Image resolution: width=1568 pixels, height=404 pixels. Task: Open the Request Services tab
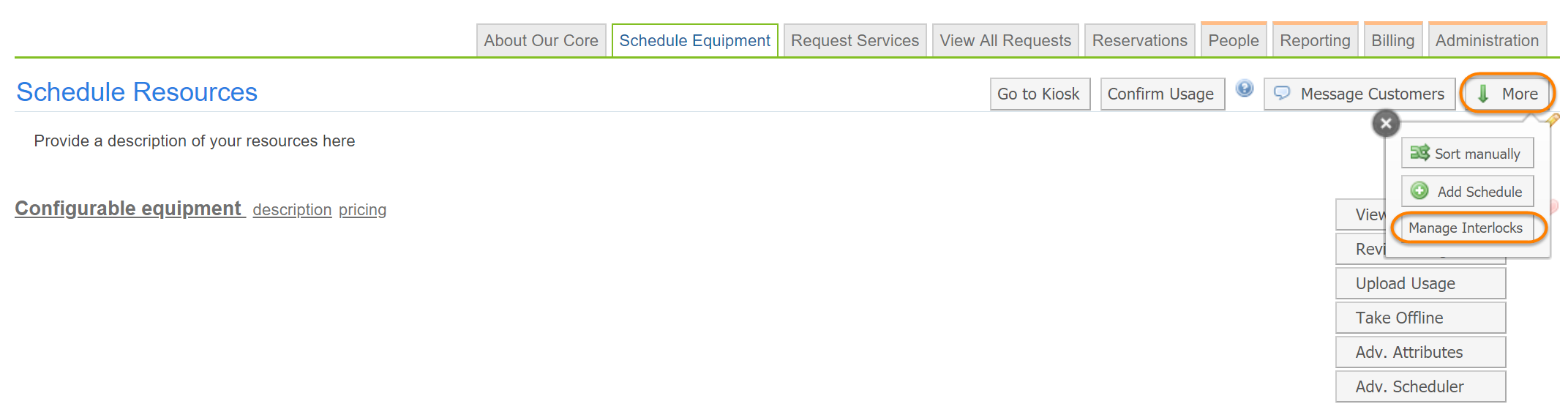point(855,41)
